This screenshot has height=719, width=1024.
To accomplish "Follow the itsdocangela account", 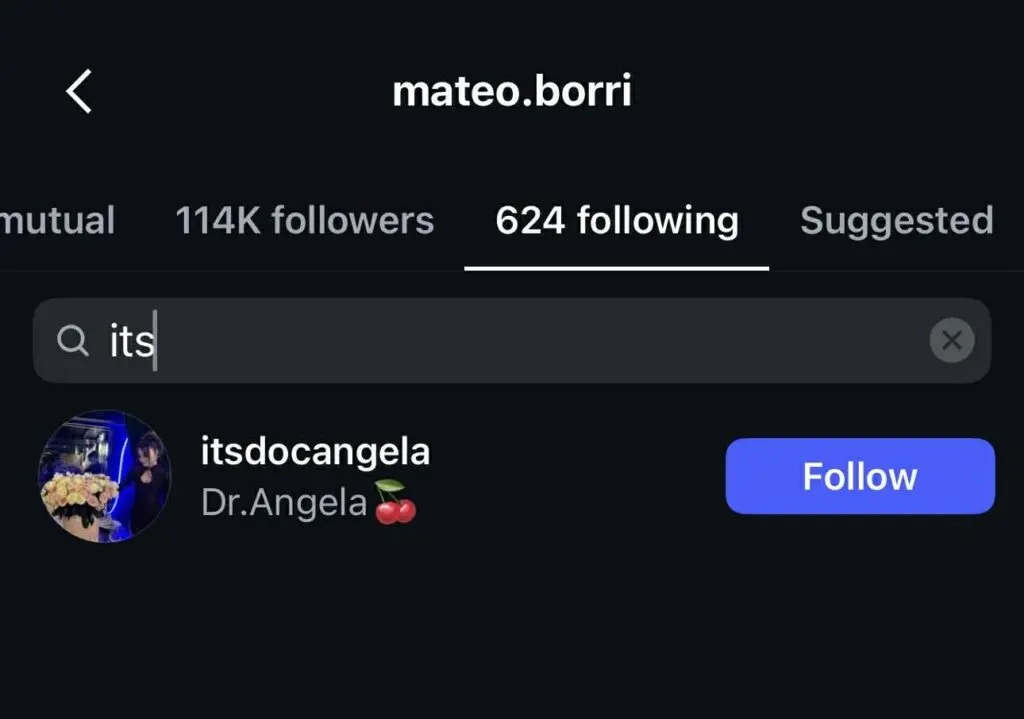I will 859,477.
